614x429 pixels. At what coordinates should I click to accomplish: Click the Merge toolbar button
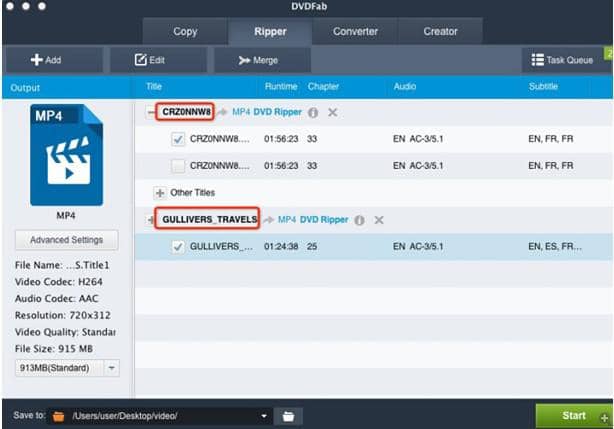pos(262,60)
